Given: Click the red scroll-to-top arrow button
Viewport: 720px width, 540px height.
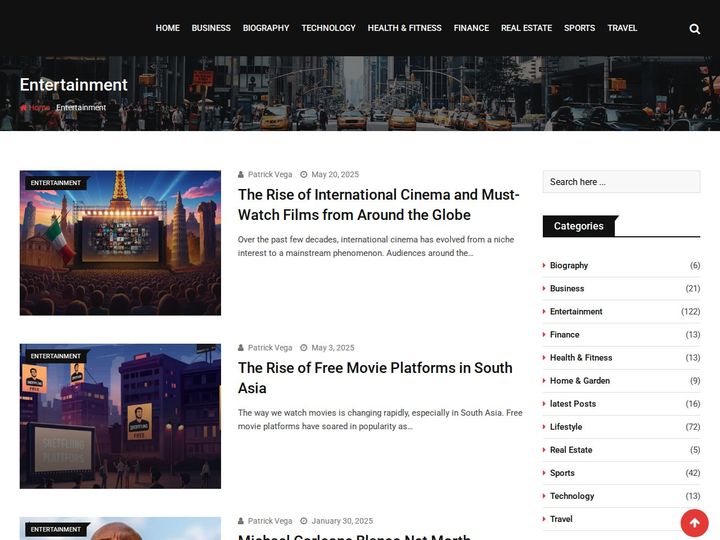Looking at the screenshot, I should tap(694, 523).
